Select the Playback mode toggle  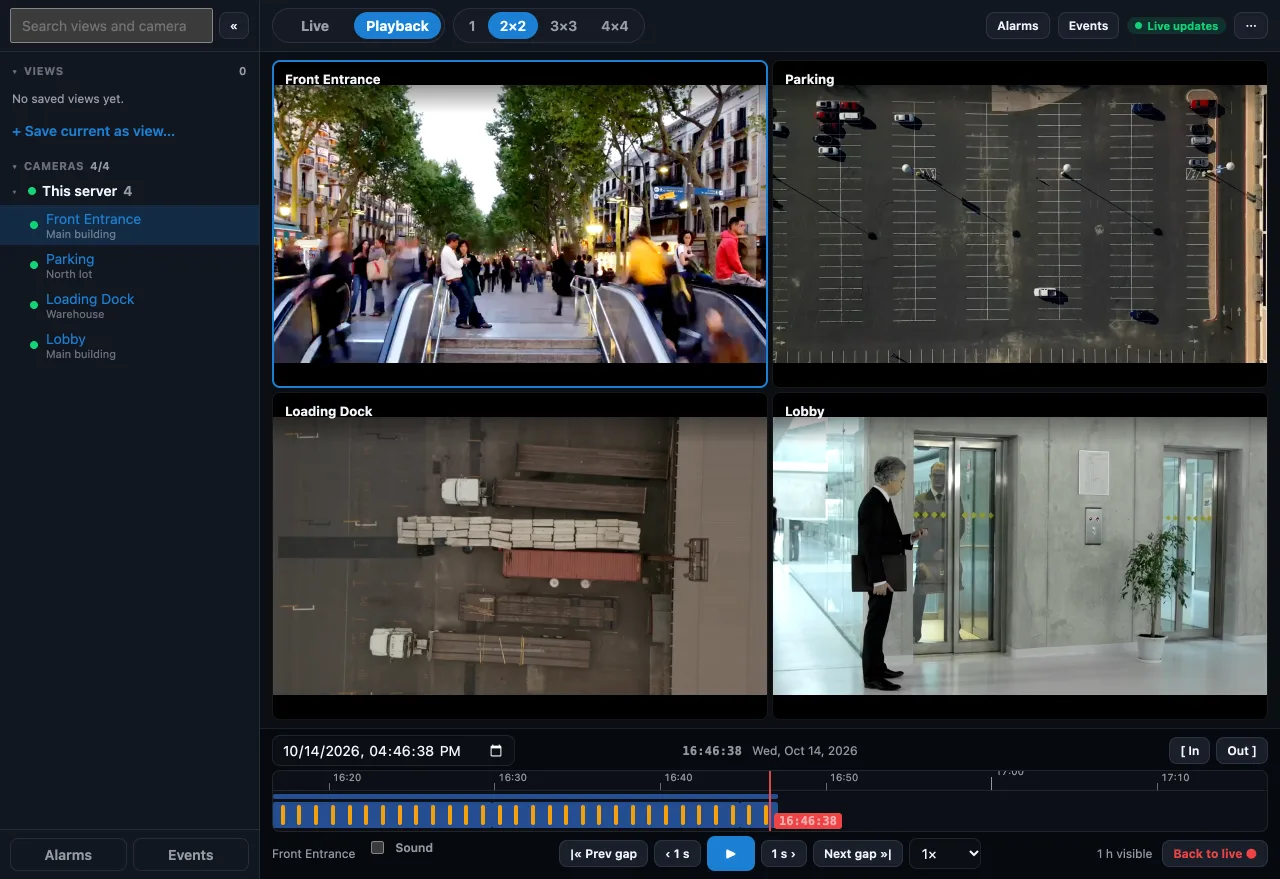pyautogui.click(x=397, y=26)
